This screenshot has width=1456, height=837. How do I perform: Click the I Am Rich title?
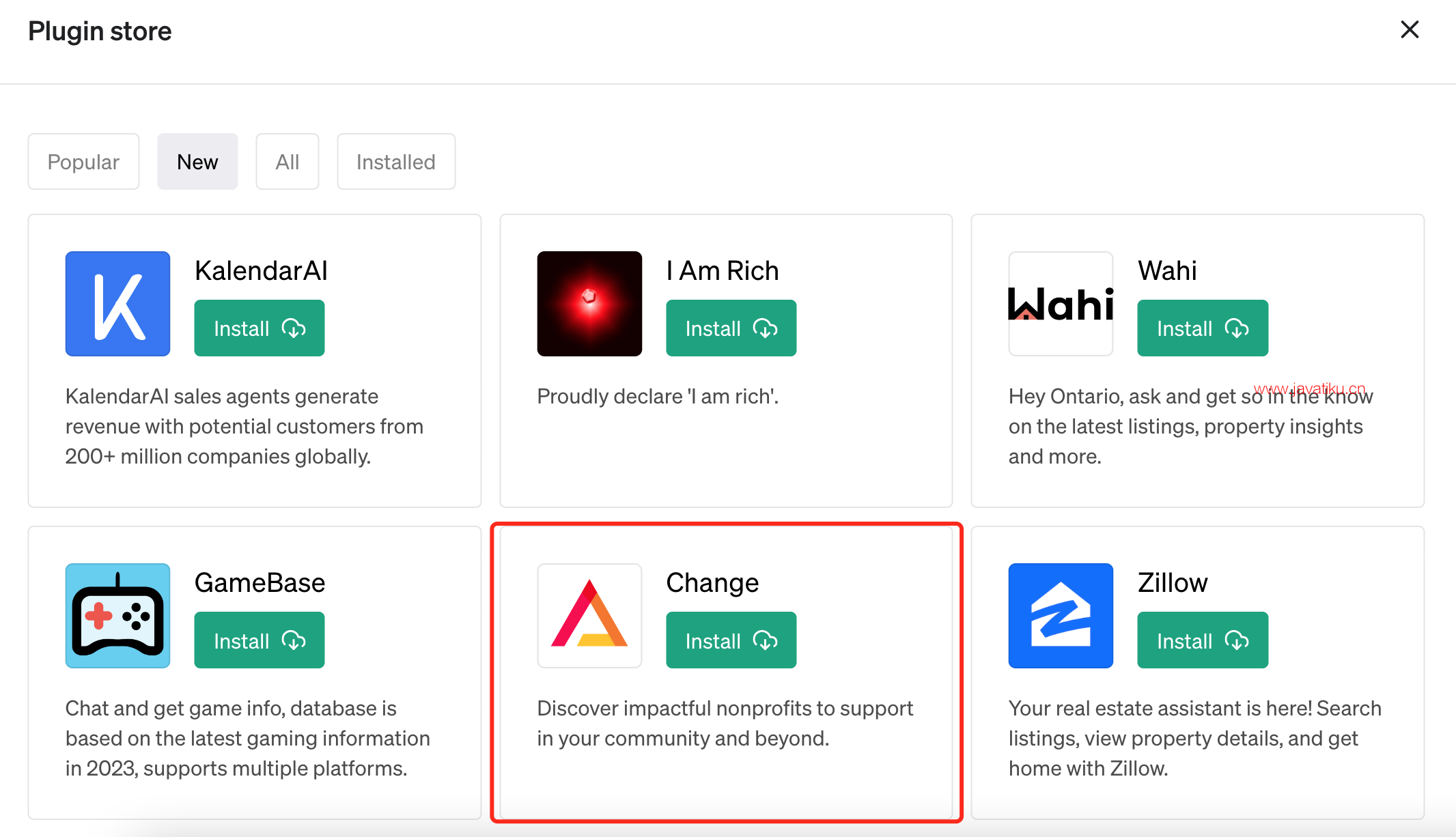[723, 271]
